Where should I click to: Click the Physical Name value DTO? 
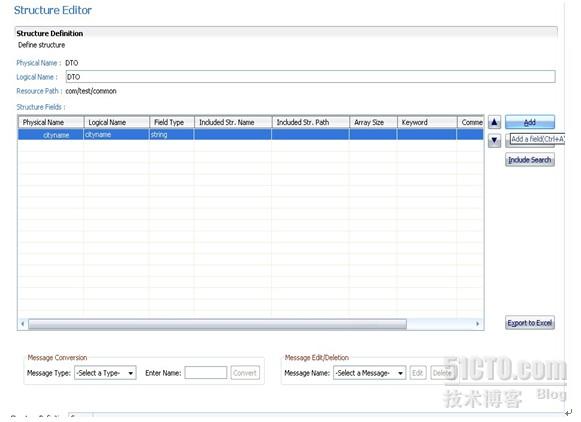72,63
